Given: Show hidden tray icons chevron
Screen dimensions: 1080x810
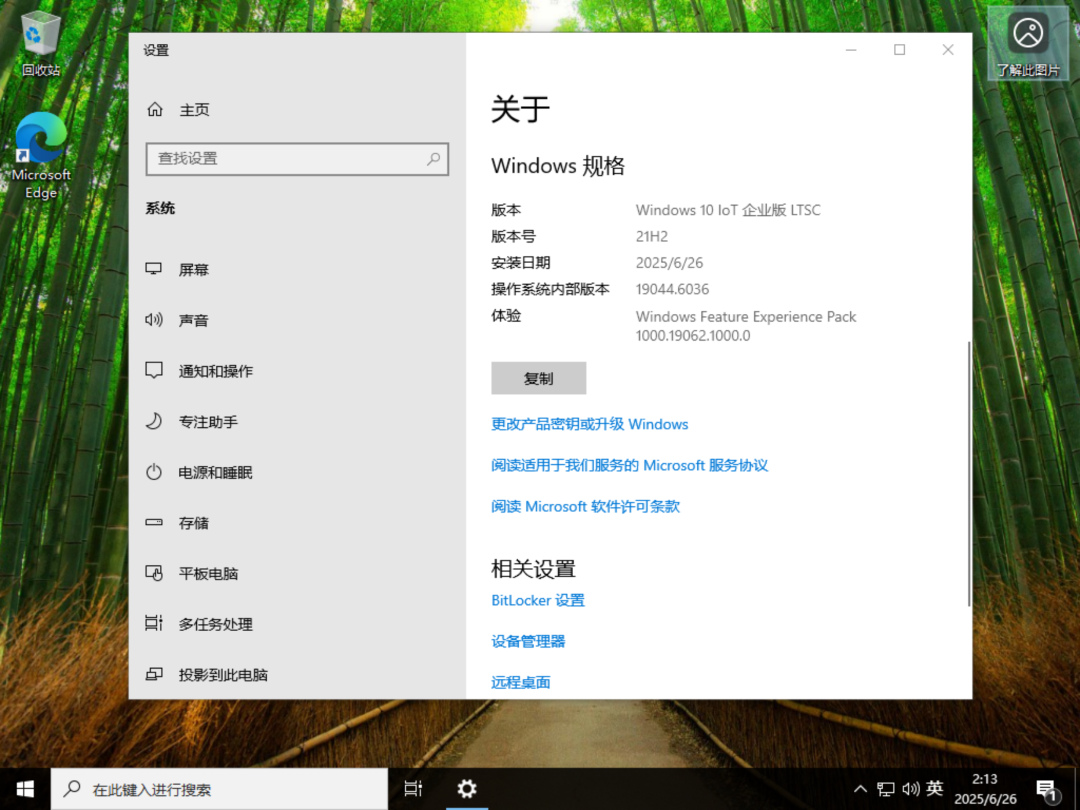Looking at the screenshot, I should point(860,789).
